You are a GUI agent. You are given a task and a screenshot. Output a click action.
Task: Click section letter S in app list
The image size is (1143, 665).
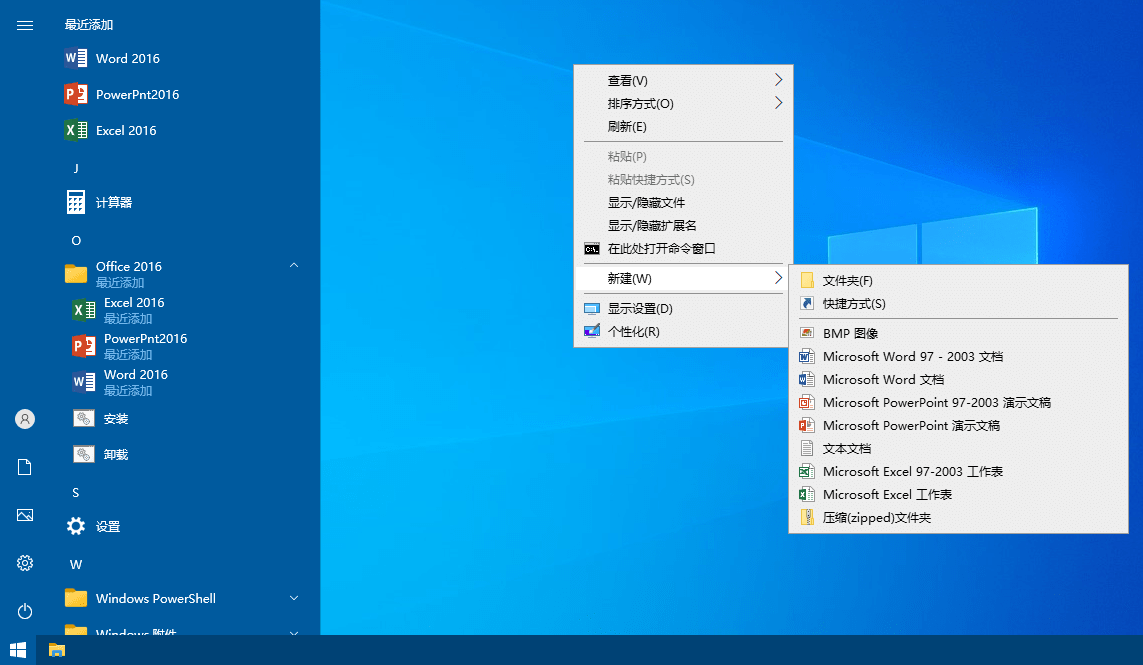click(x=76, y=493)
